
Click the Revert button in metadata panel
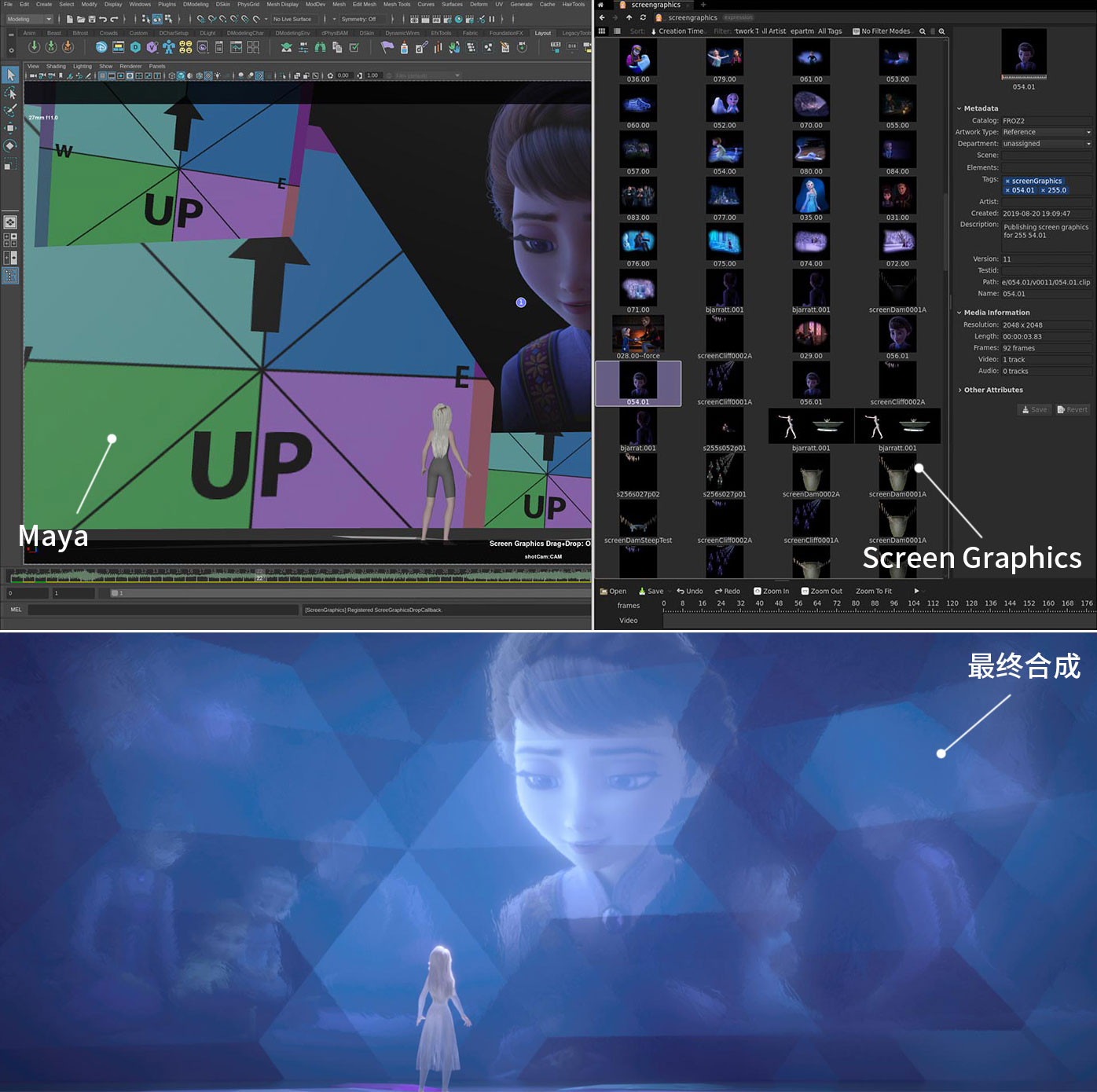(x=1072, y=409)
